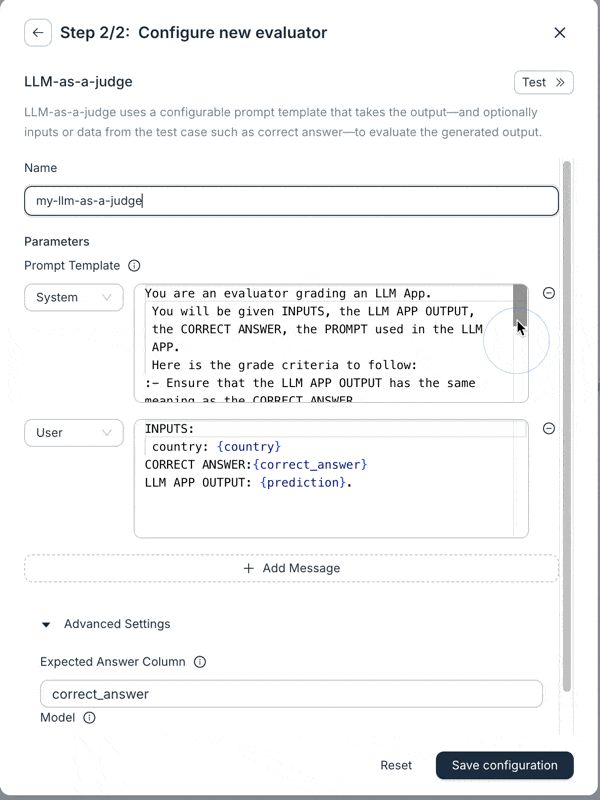The width and height of the screenshot is (600, 800).
Task: Open the User role dropdown
Action: tap(73, 432)
